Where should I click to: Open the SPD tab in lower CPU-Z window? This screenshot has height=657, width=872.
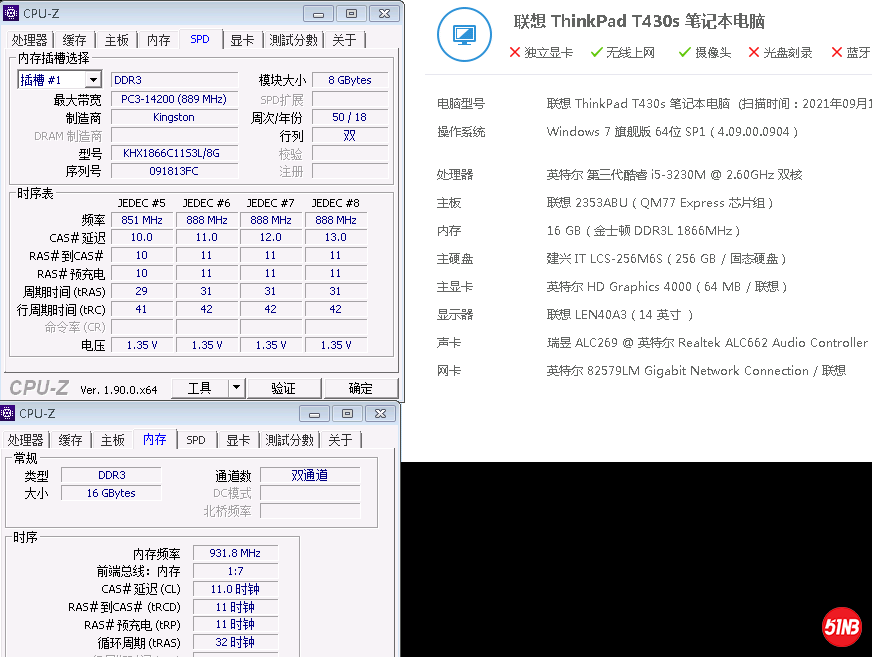(196, 440)
